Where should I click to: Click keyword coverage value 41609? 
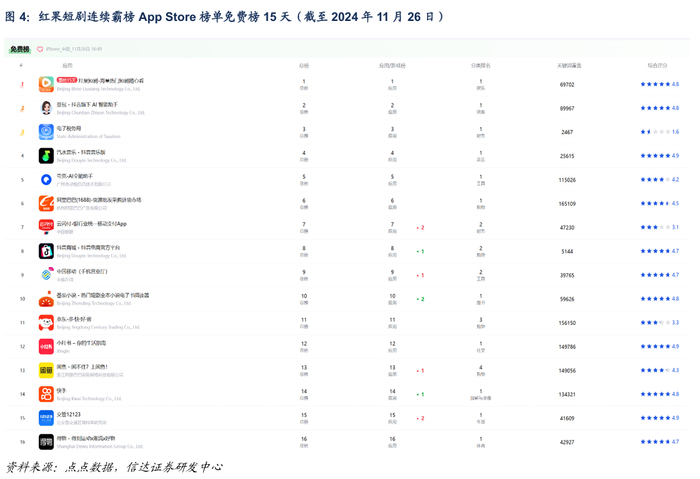pyautogui.click(x=567, y=418)
